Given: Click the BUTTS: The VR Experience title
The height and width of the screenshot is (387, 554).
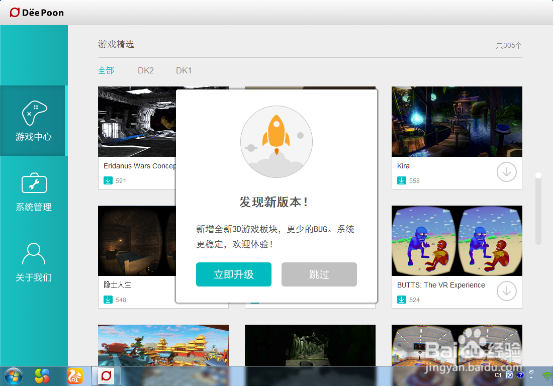Looking at the screenshot, I should 441,285.
